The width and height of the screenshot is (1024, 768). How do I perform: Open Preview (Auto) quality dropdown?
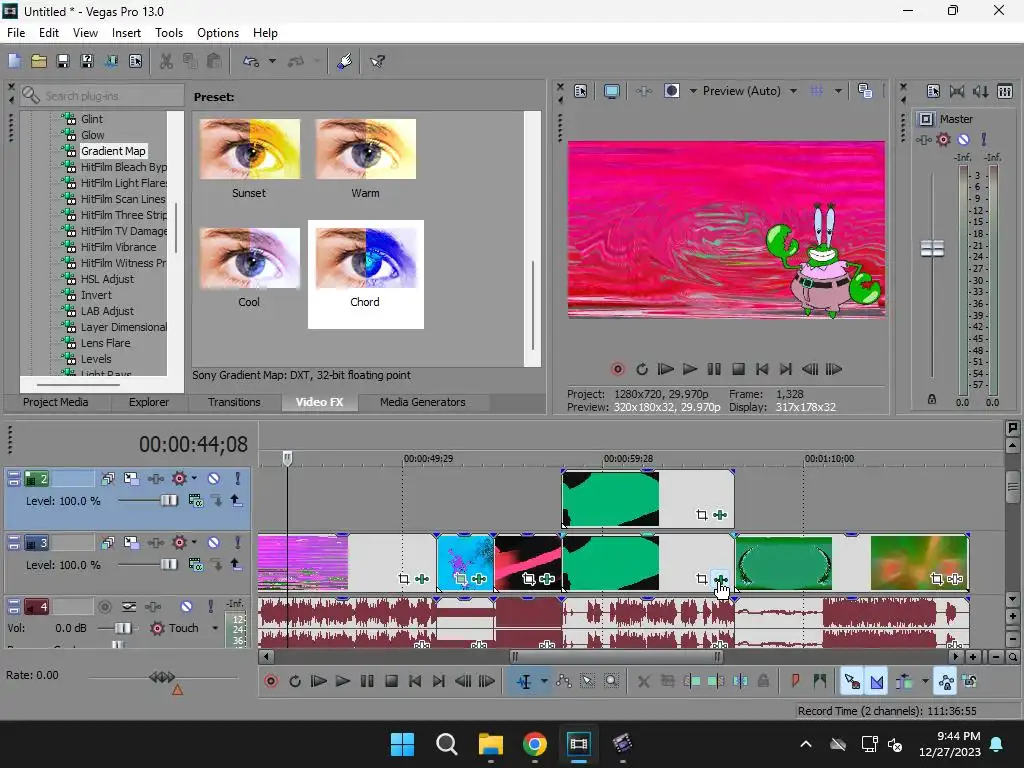(793, 91)
